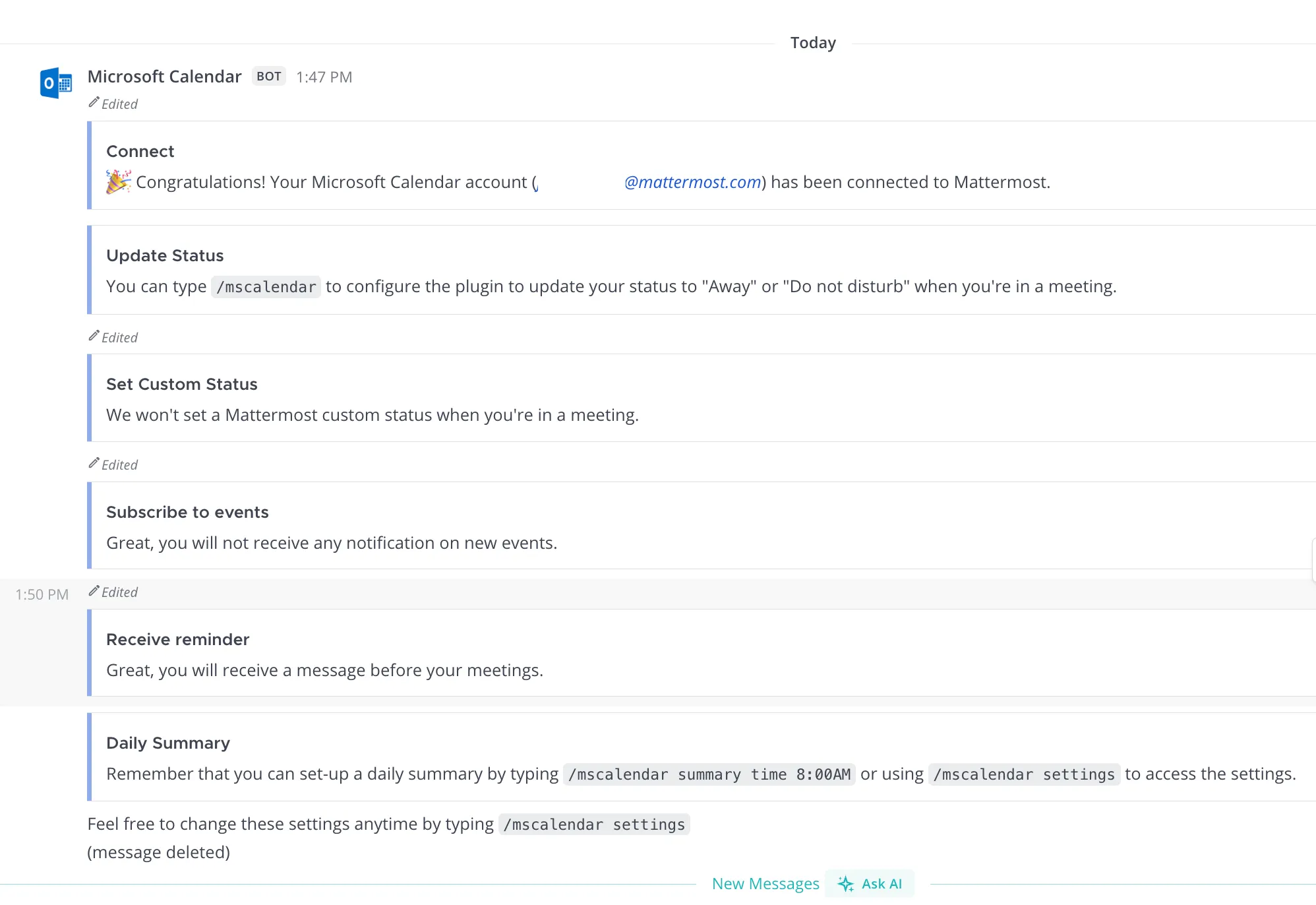Screen dimensions: 1316x905
Task: Open the Microsoft Calendar bot profile name
Action: (164, 77)
